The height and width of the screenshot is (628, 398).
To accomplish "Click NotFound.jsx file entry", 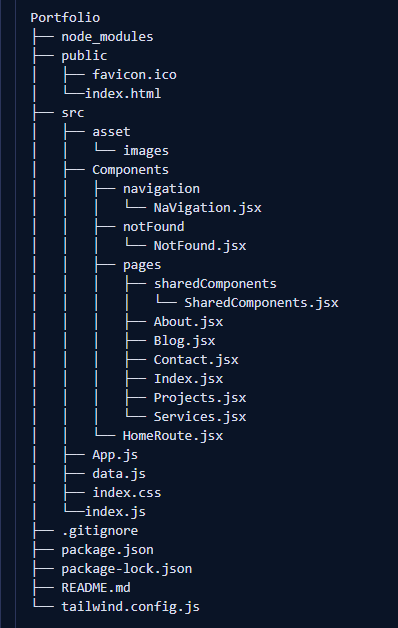I will click(200, 246).
